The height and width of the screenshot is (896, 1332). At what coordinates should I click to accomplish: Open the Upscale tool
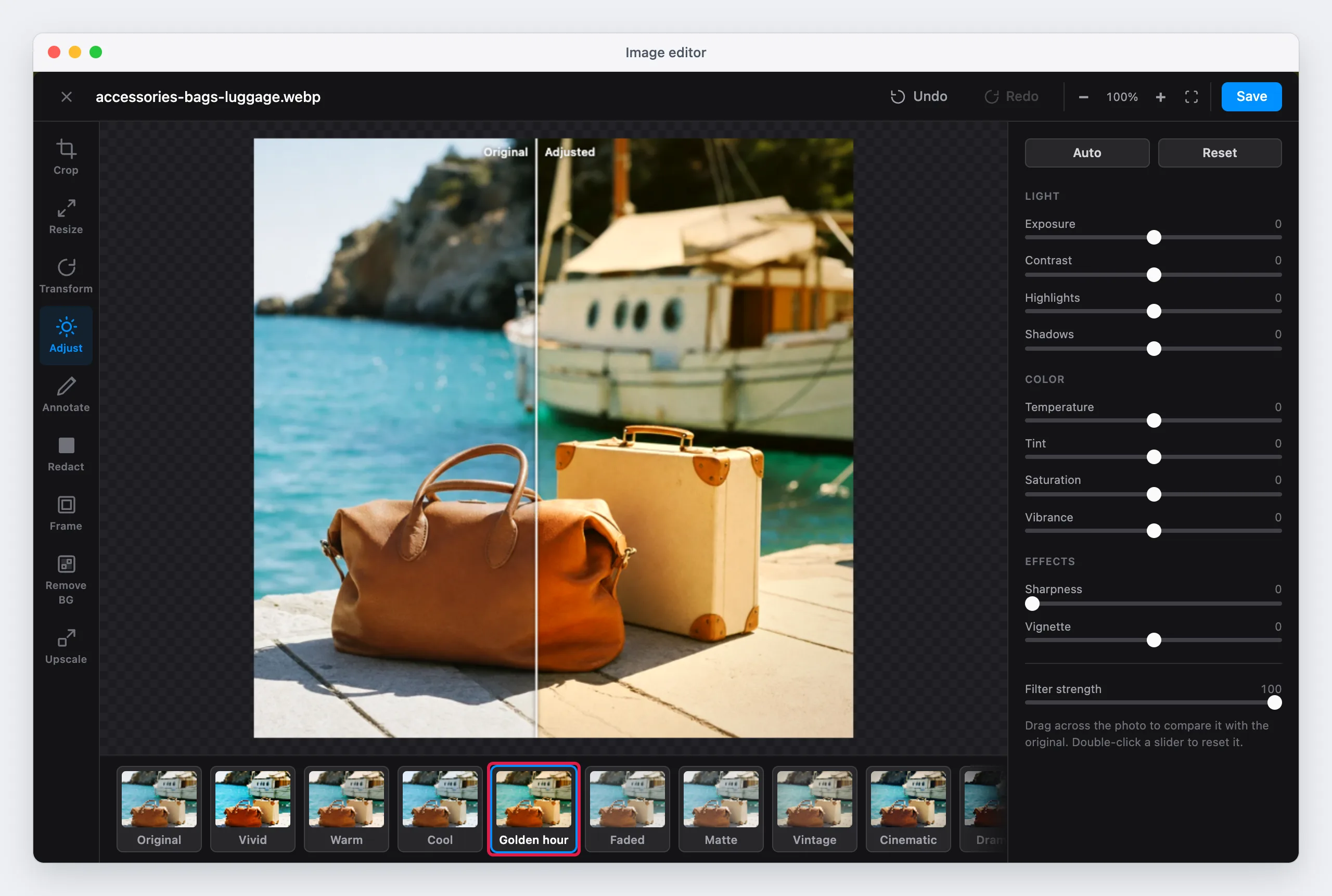[66, 647]
